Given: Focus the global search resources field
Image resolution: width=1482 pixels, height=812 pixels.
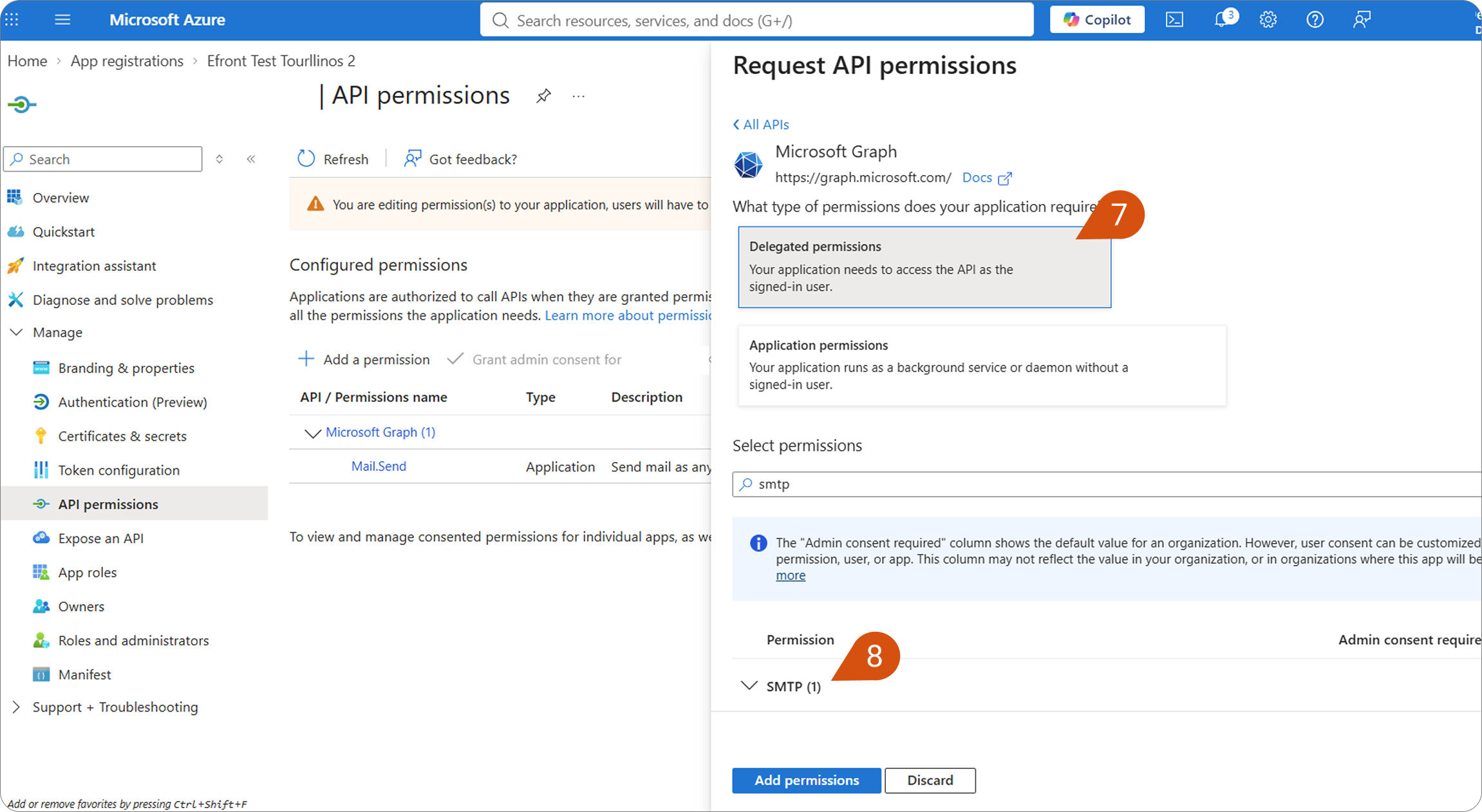Looking at the screenshot, I should (x=757, y=20).
